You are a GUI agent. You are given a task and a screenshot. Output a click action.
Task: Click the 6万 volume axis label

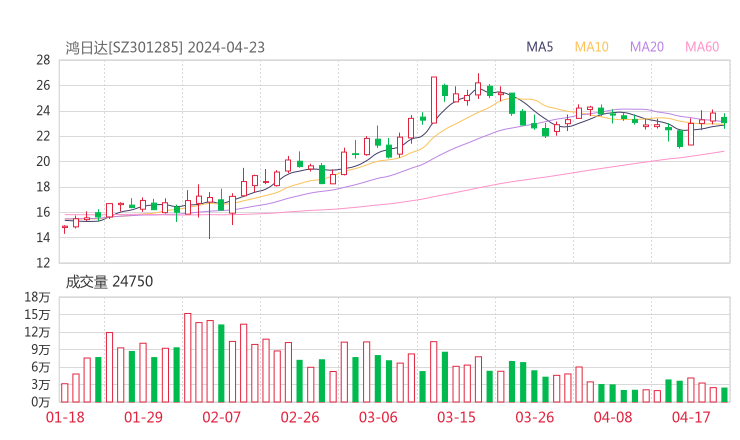pos(41,367)
